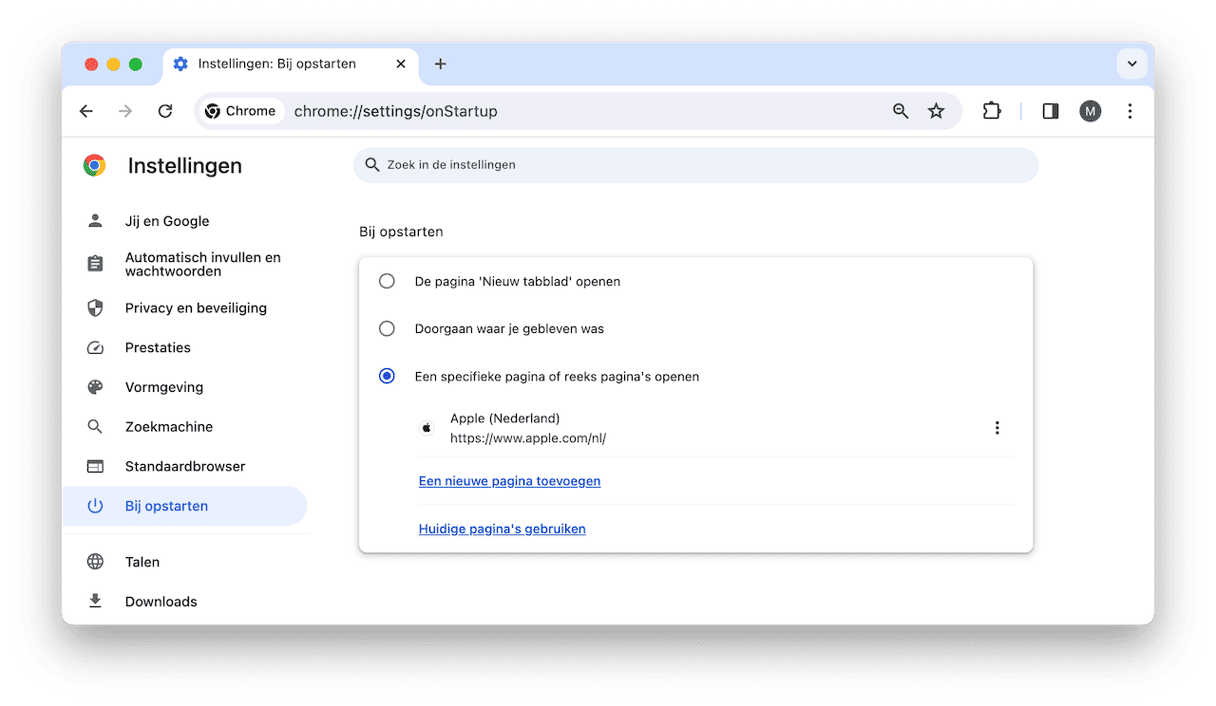Screen dimensions: 1216x706
Task: Click the clipboard icon for Automatisch invullen
Action: (95, 264)
